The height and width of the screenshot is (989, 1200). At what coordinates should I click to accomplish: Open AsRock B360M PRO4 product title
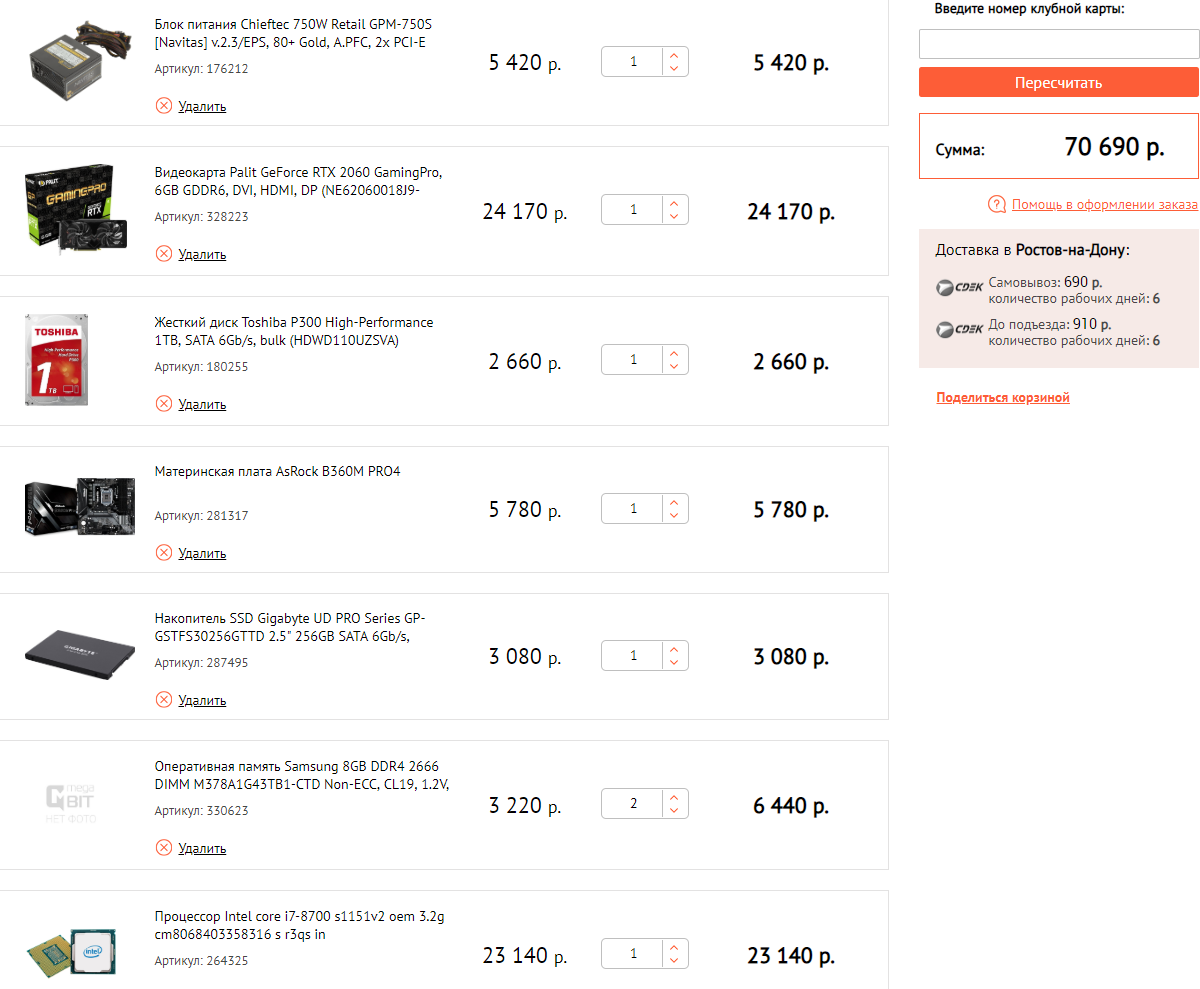click(277, 471)
